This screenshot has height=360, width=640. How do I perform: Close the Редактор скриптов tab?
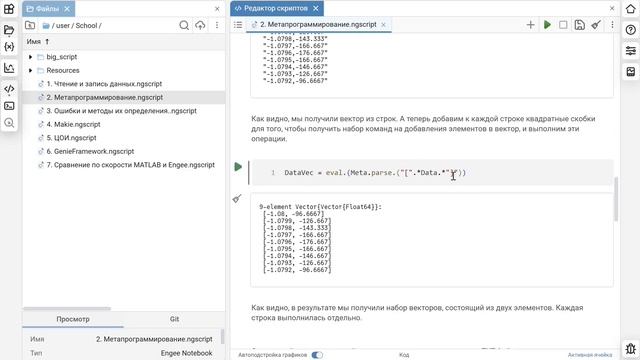point(316,8)
